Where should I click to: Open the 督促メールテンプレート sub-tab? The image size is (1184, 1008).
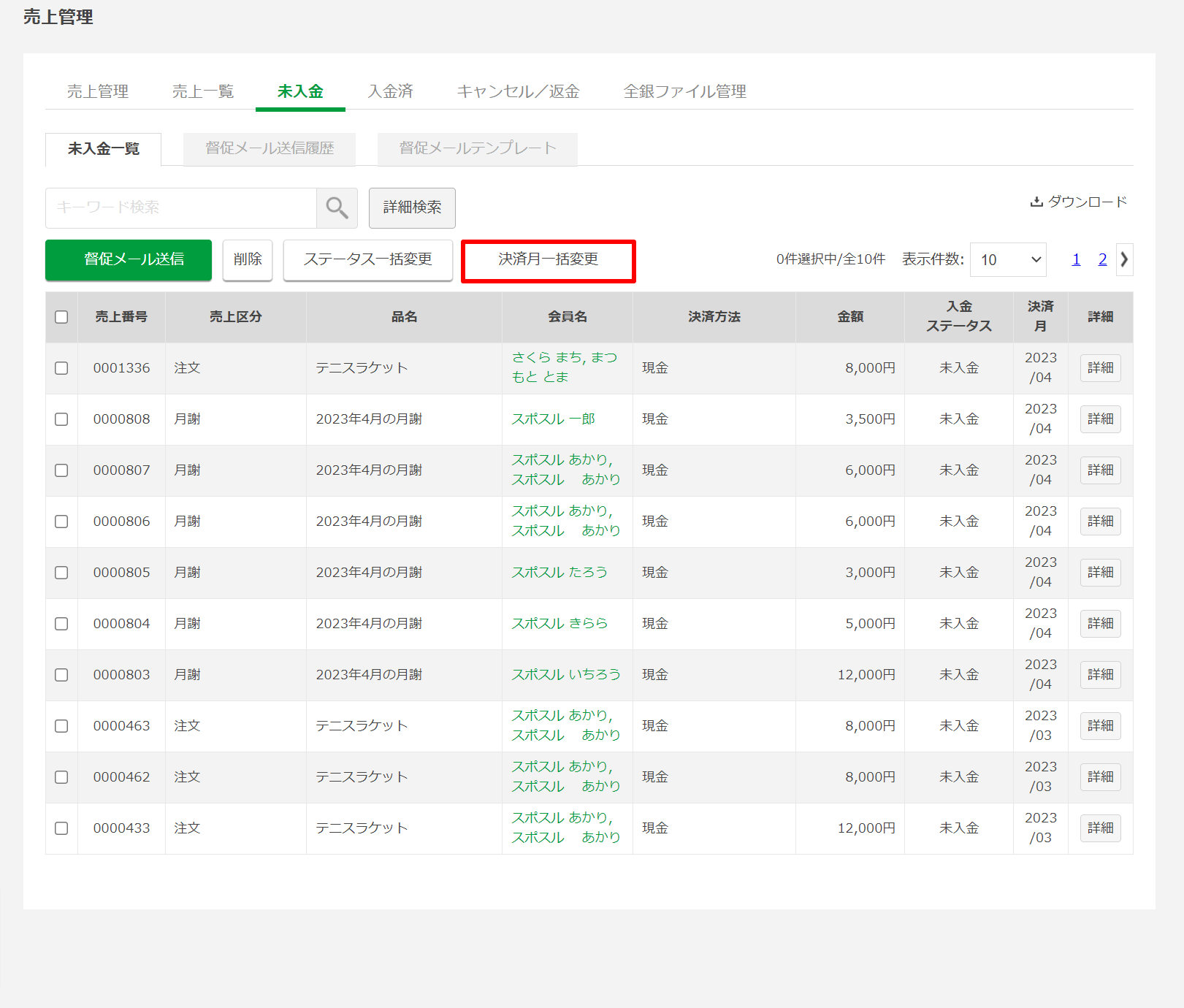pos(478,149)
